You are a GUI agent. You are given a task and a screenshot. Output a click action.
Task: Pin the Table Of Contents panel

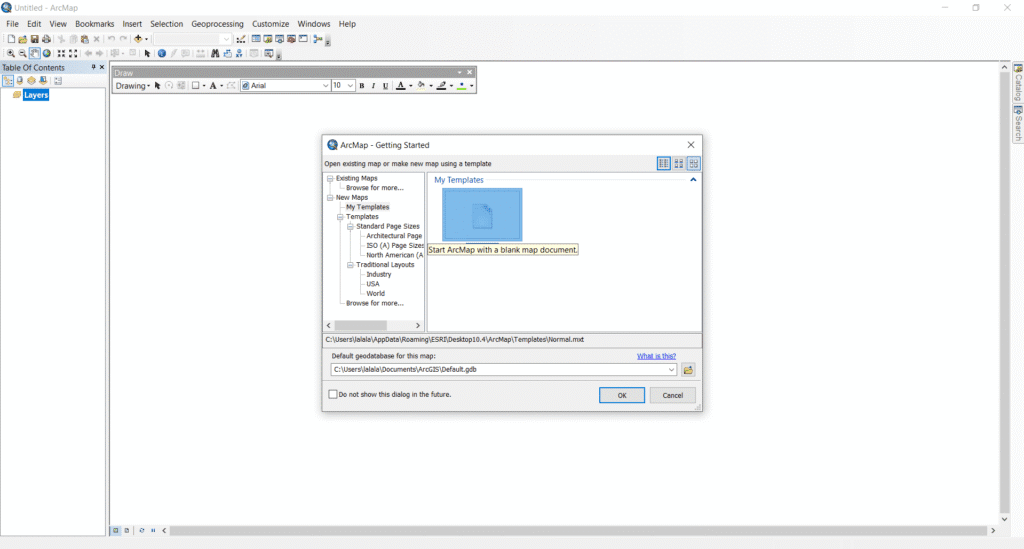click(x=93, y=67)
